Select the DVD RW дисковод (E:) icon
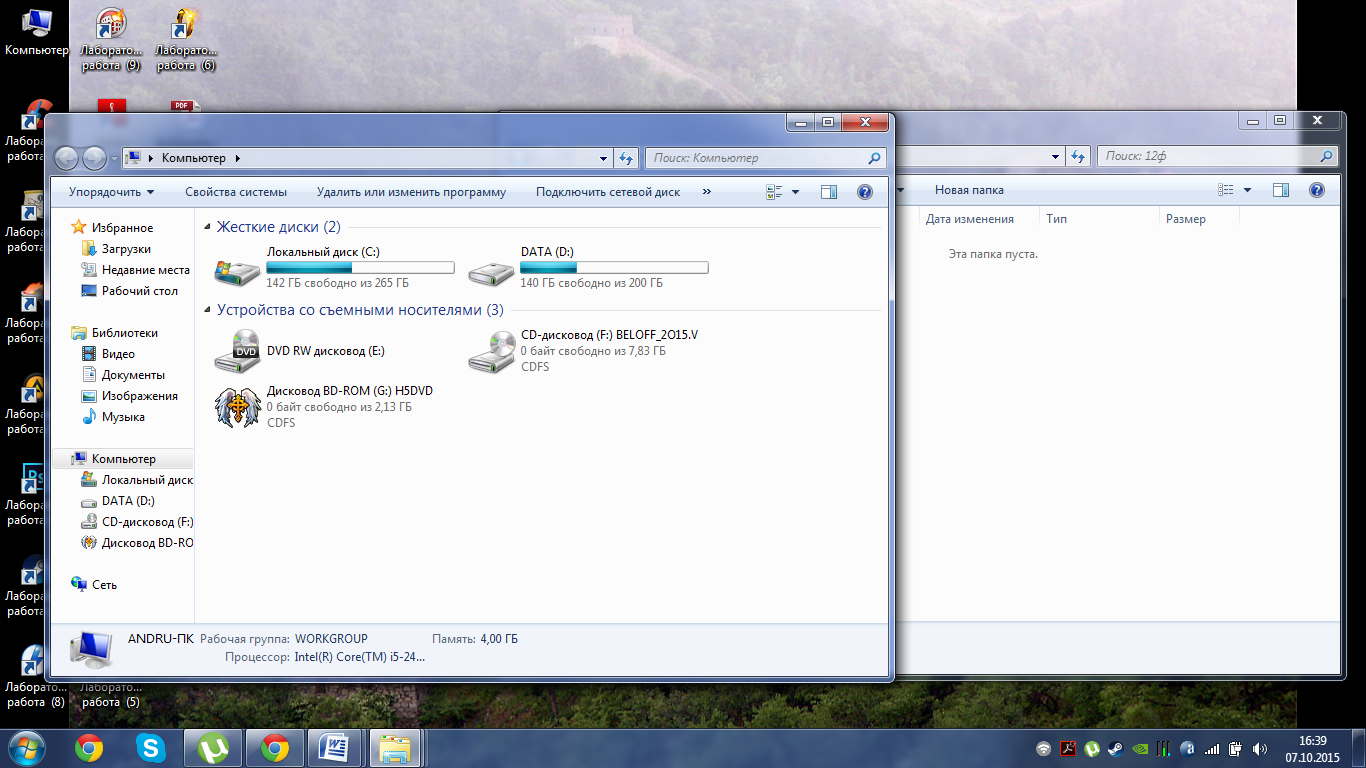 [x=237, y=351]
